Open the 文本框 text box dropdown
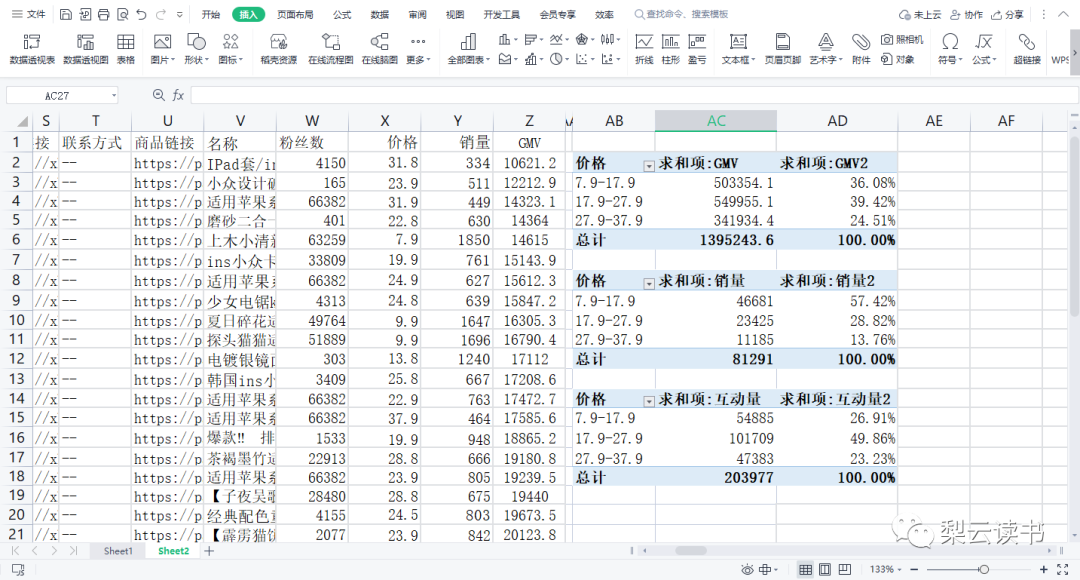This screenshot has width=1080, height=580. (x=738, y=49)
